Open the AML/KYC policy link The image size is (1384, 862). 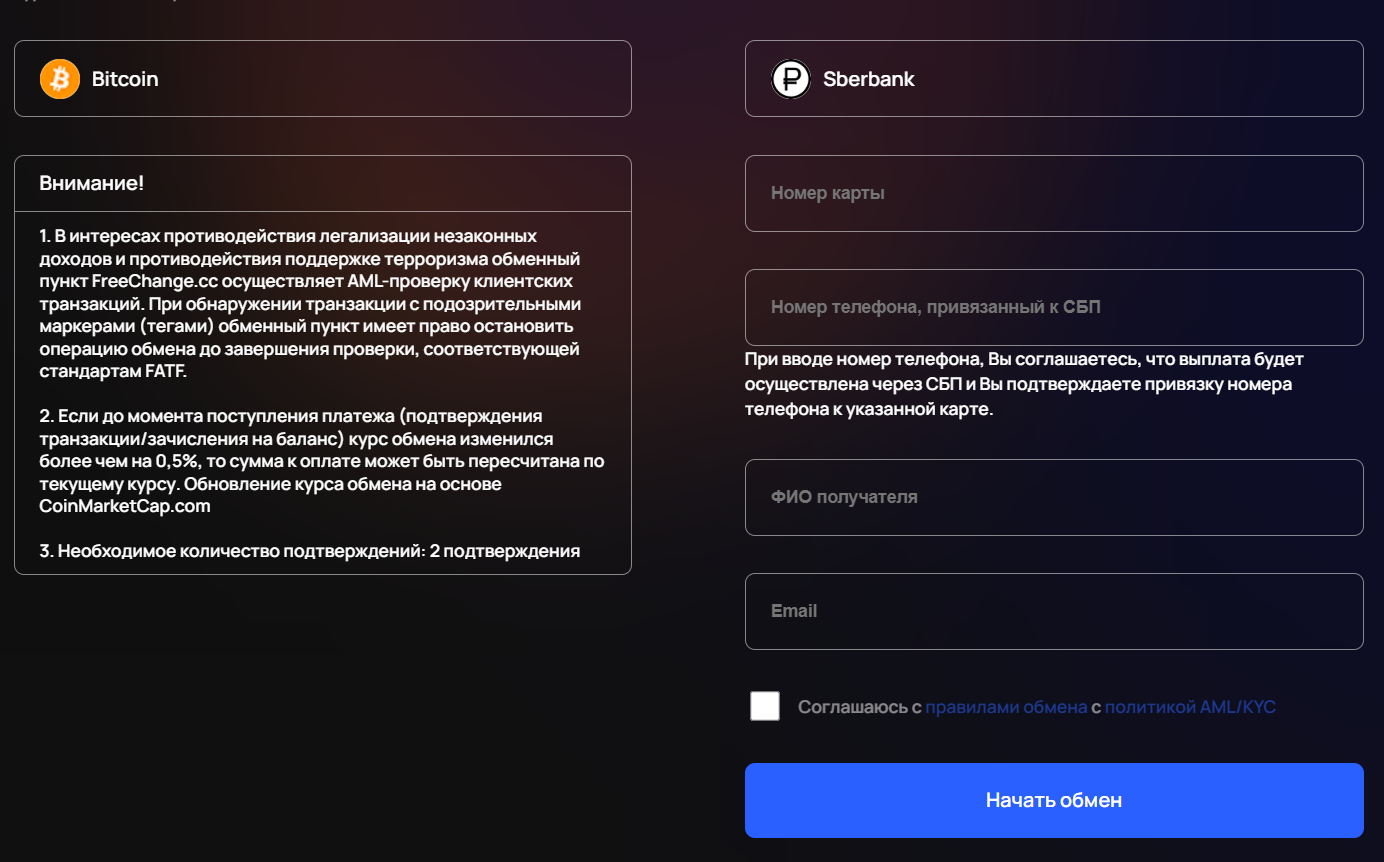(x=1189, y=707)
